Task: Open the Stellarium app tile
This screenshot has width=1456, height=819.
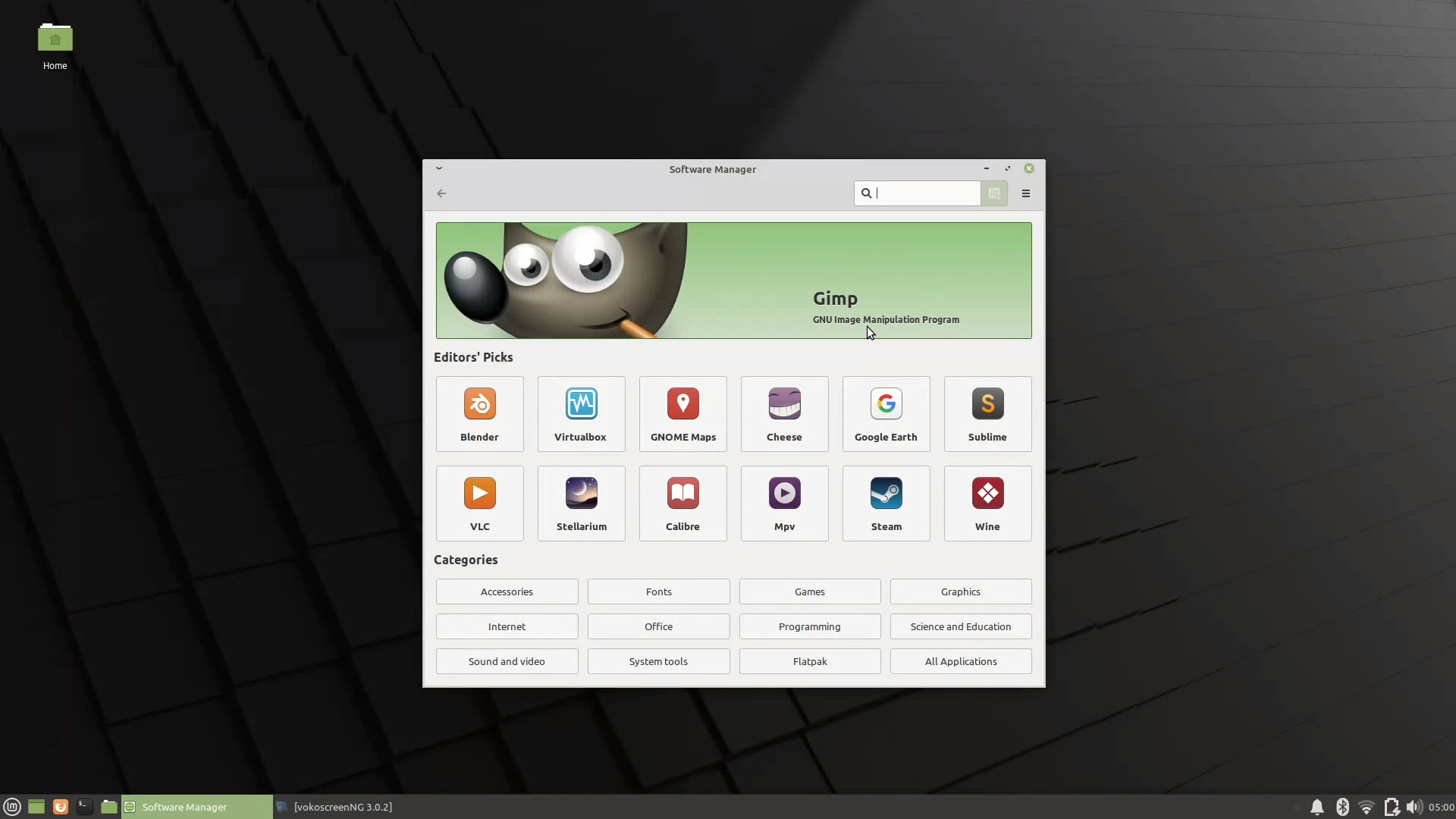Action: pyautogui.click(x=581, y=504)
